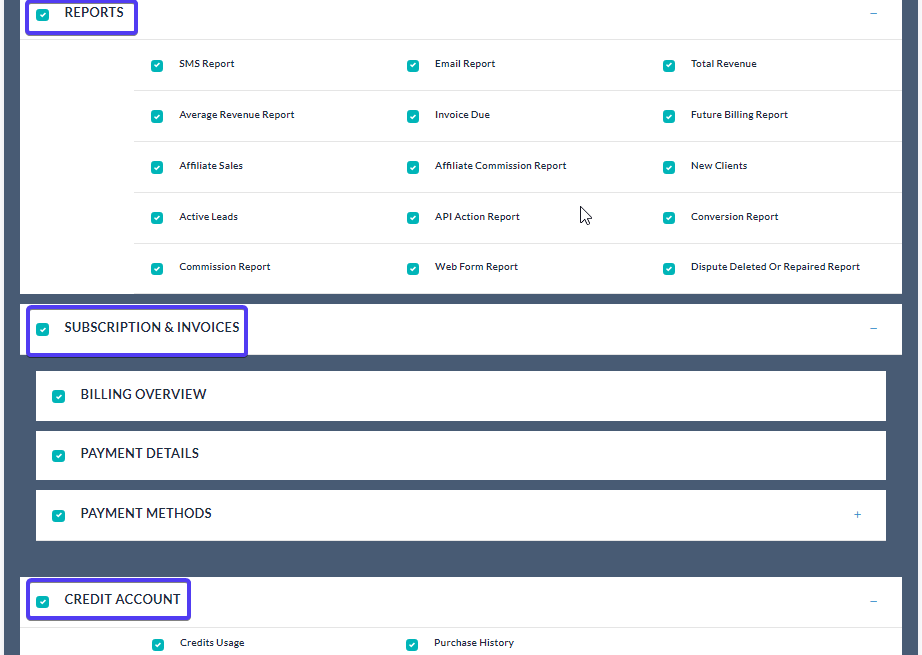Uncheck the REPORTS section master checkbox

tap(43, 15)
